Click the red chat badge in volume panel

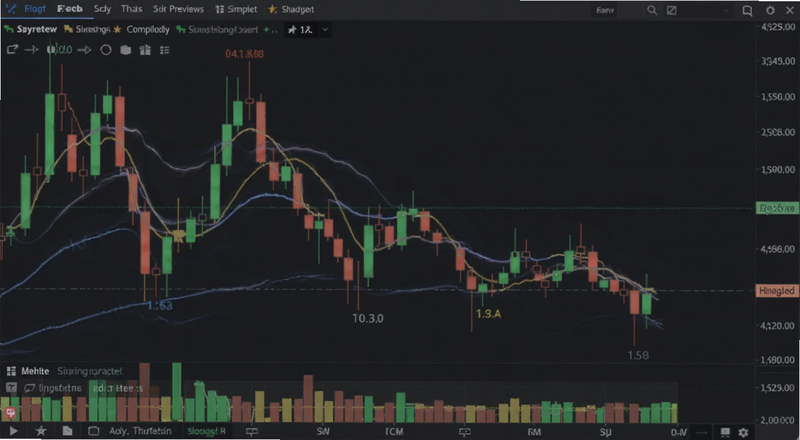tap(10, 412)
